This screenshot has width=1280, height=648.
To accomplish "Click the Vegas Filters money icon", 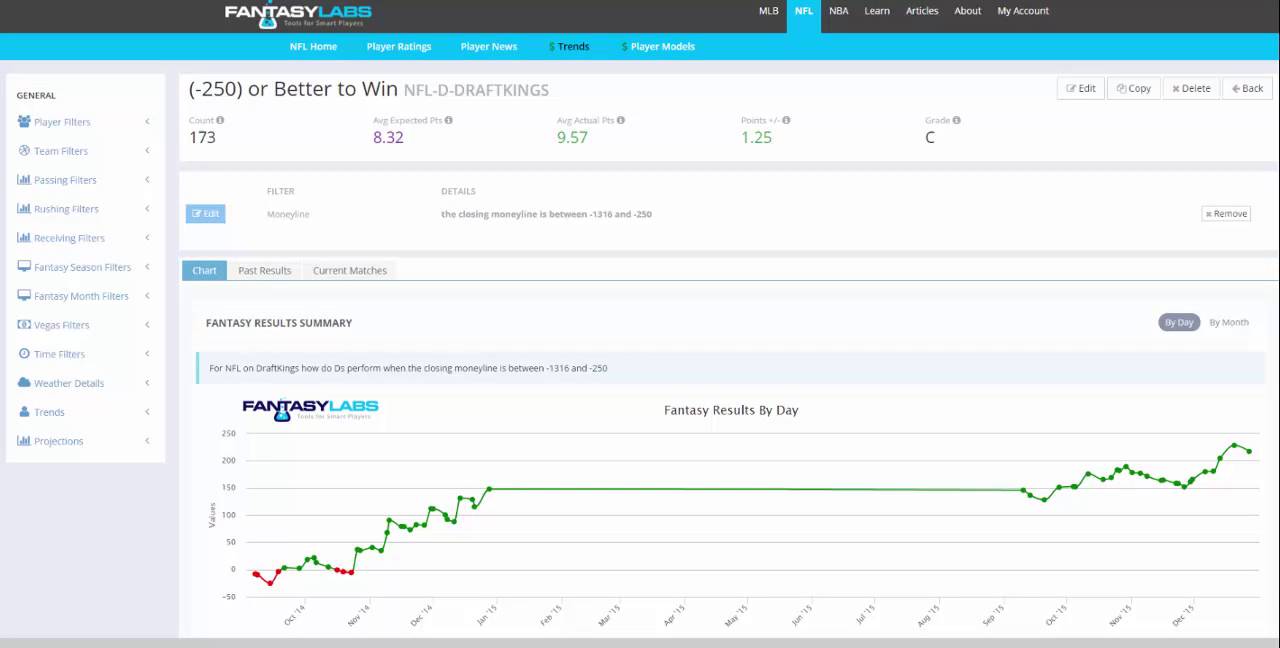I will coord(24,325).
